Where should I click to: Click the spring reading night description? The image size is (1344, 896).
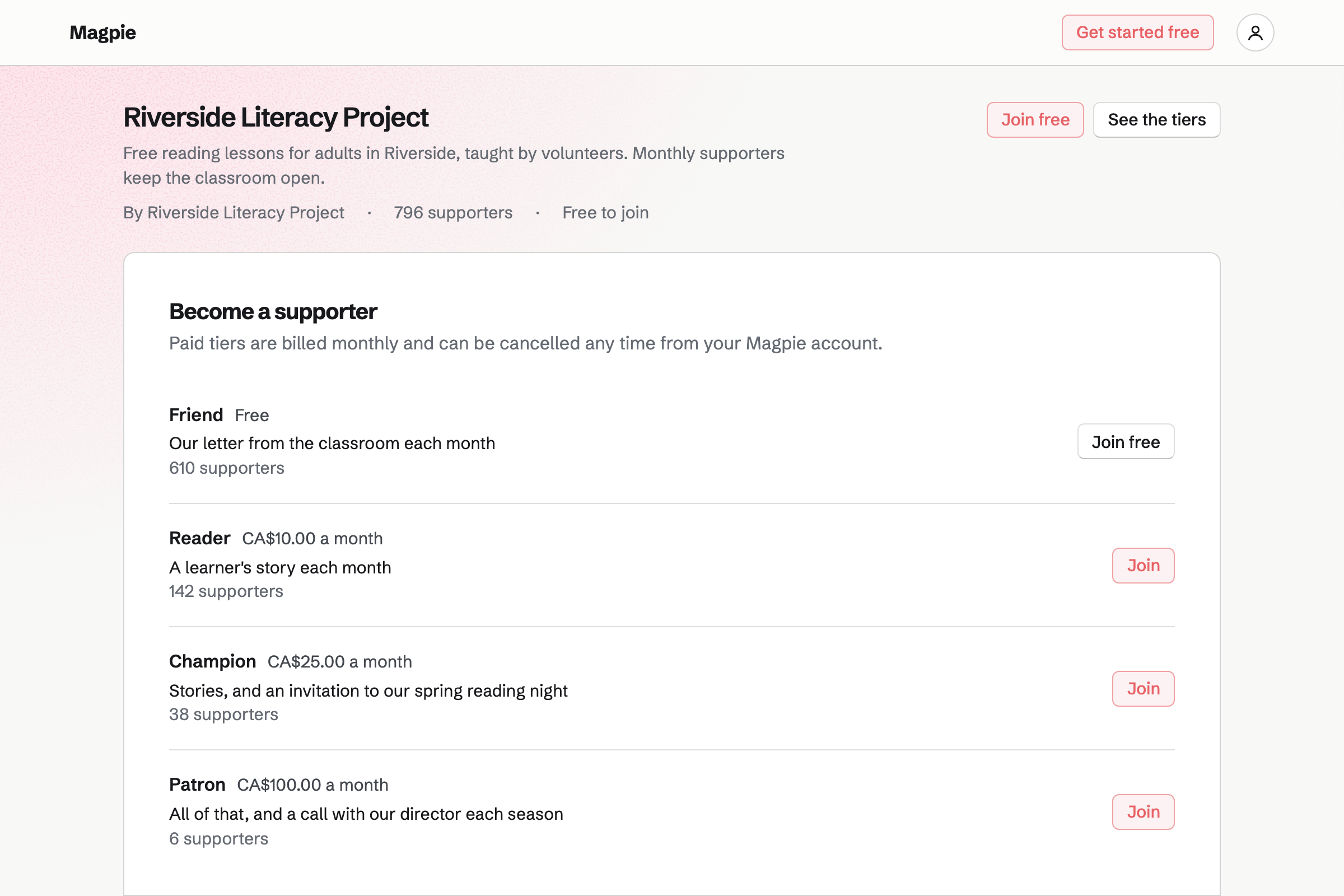[368, 691]
